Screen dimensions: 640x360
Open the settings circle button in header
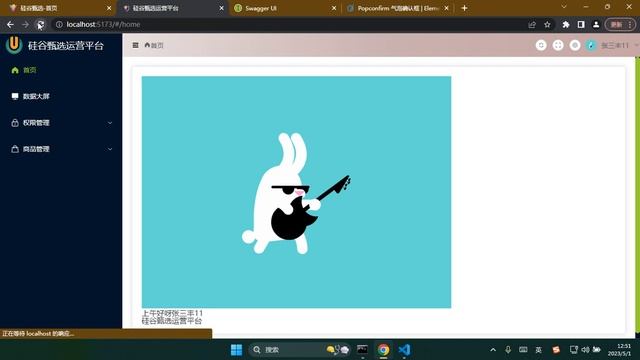point(575,45)
